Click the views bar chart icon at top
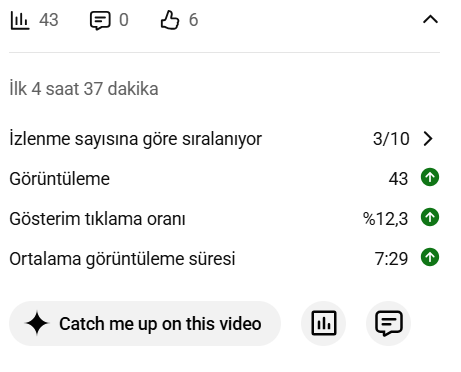Screen dimensions: 461x372 (20, 20)
